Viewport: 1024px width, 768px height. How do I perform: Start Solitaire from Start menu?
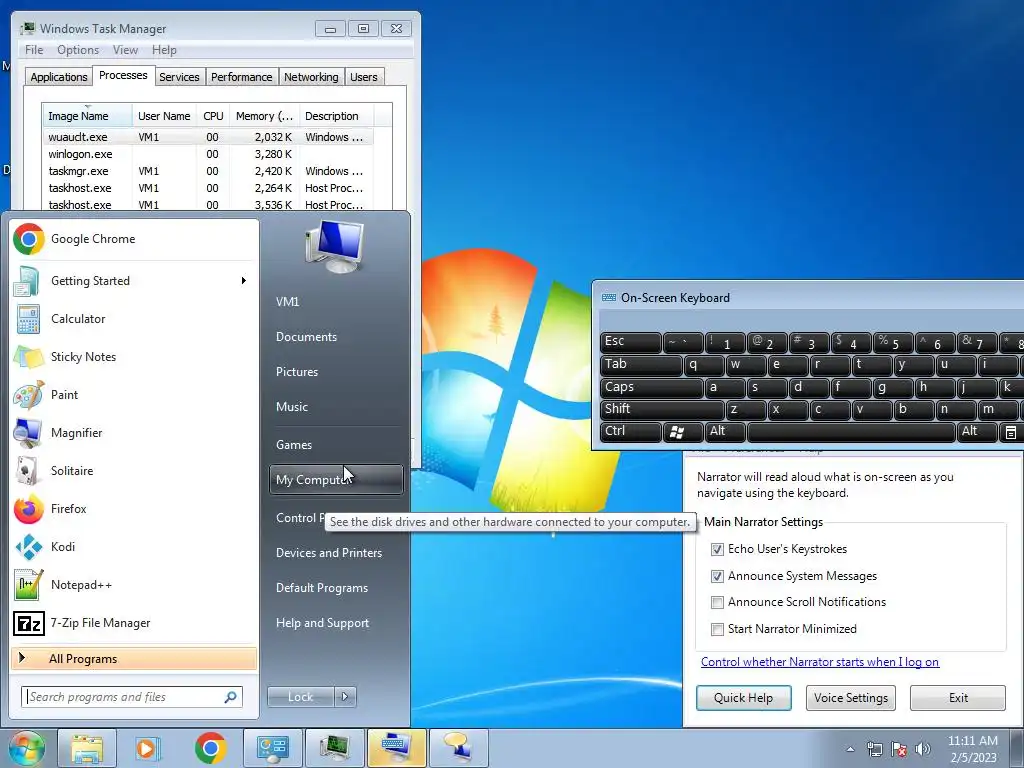[134, 470]
